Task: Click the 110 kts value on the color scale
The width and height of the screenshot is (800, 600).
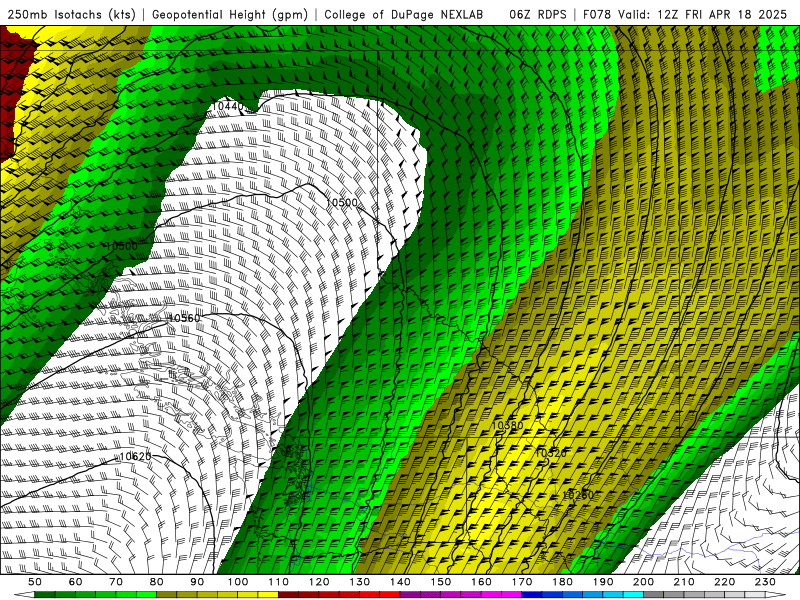Action: (x=279, y=582)
